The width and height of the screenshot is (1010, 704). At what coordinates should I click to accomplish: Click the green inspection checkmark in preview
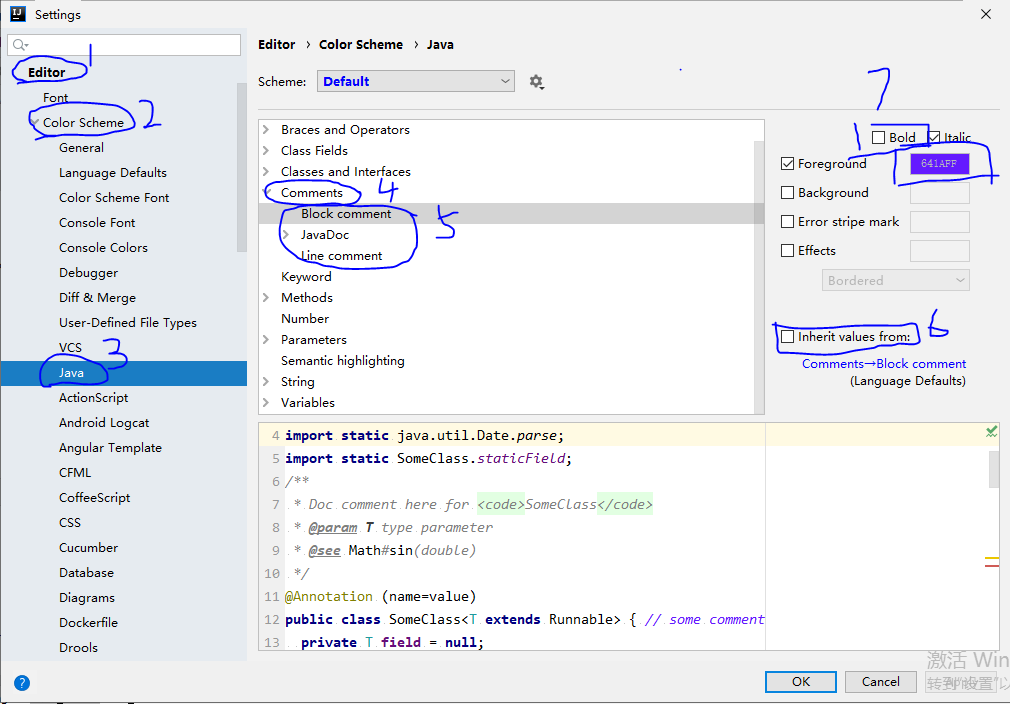[x=991, y=432]
